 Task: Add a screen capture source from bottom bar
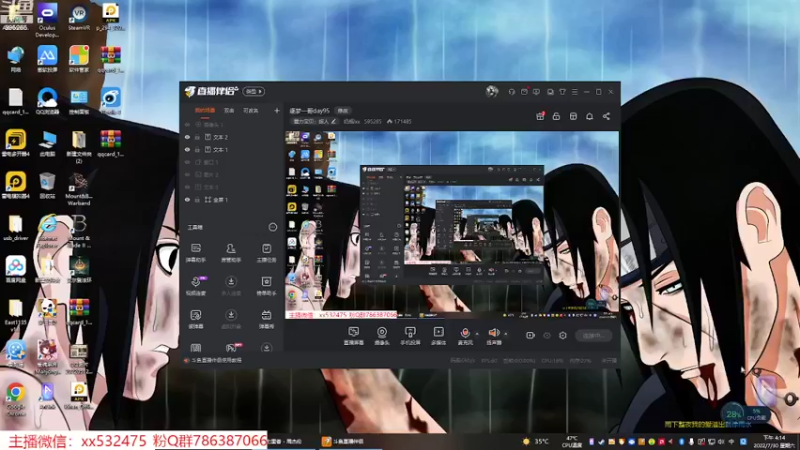(354, 336)
